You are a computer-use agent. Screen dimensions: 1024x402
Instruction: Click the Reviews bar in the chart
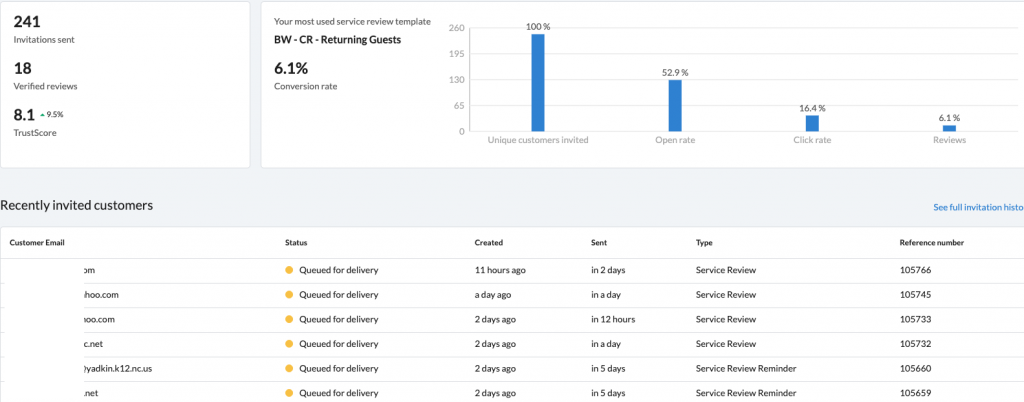pos(949,128)
